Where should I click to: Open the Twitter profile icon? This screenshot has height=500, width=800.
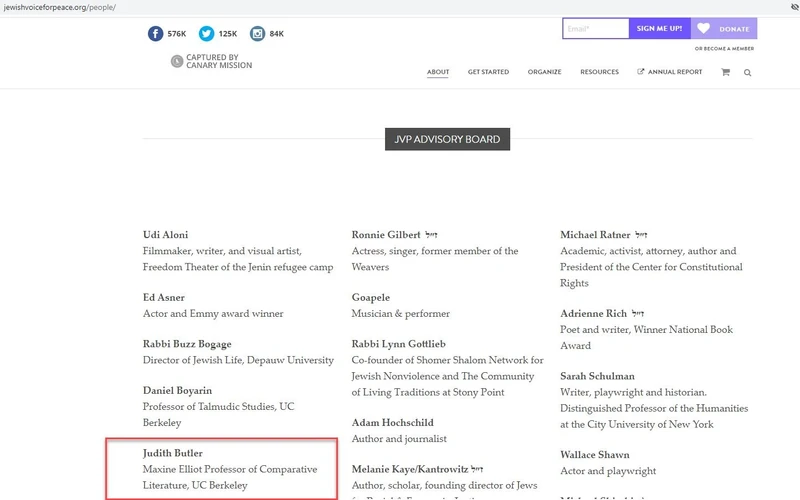(206, 33)
